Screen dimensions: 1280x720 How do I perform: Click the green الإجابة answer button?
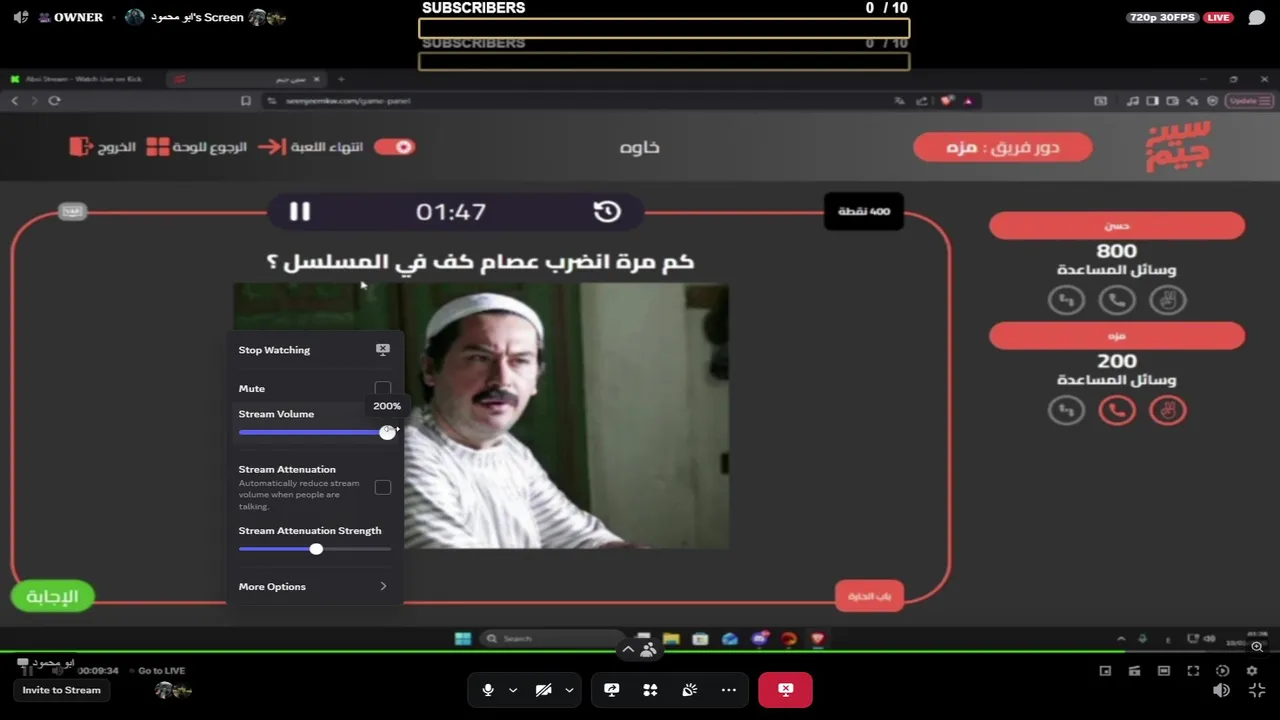pos(52,596)
